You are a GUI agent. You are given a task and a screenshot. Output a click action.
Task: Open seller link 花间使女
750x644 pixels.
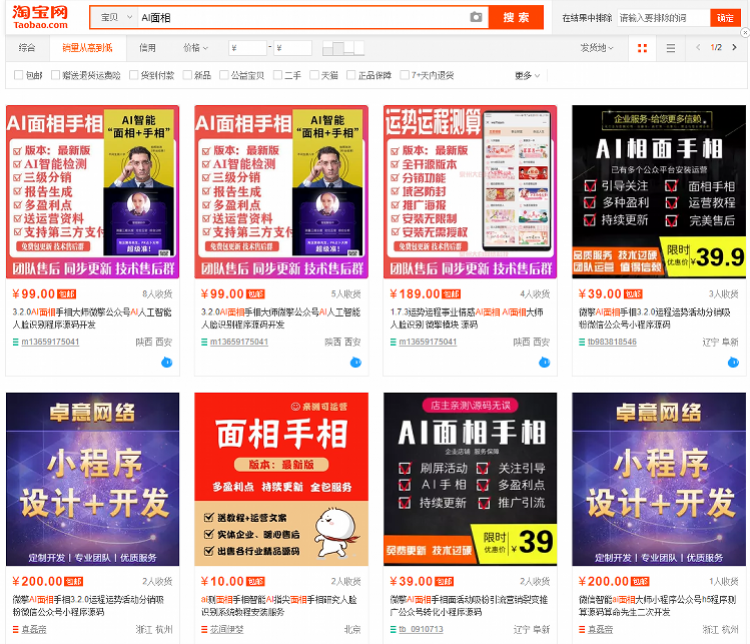coord(227,630)
